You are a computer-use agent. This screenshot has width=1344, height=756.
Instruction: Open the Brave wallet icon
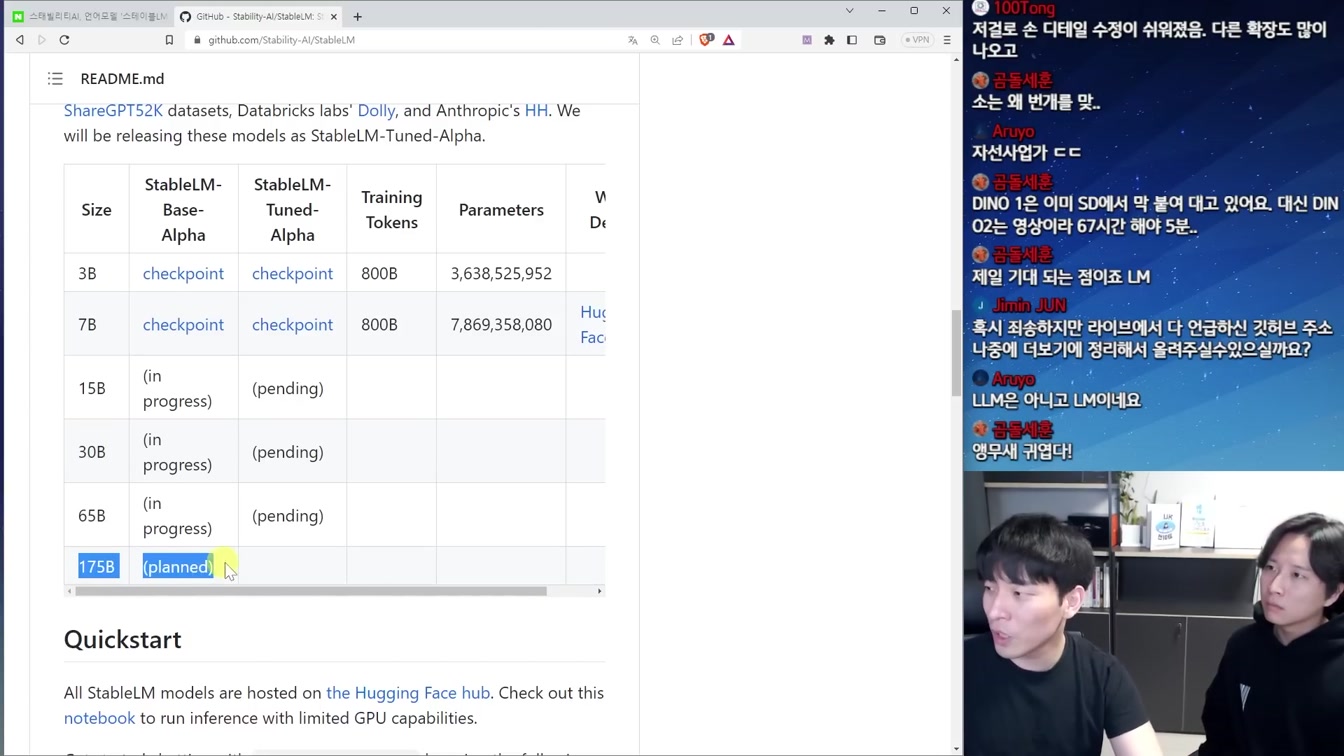pos(880,40)
